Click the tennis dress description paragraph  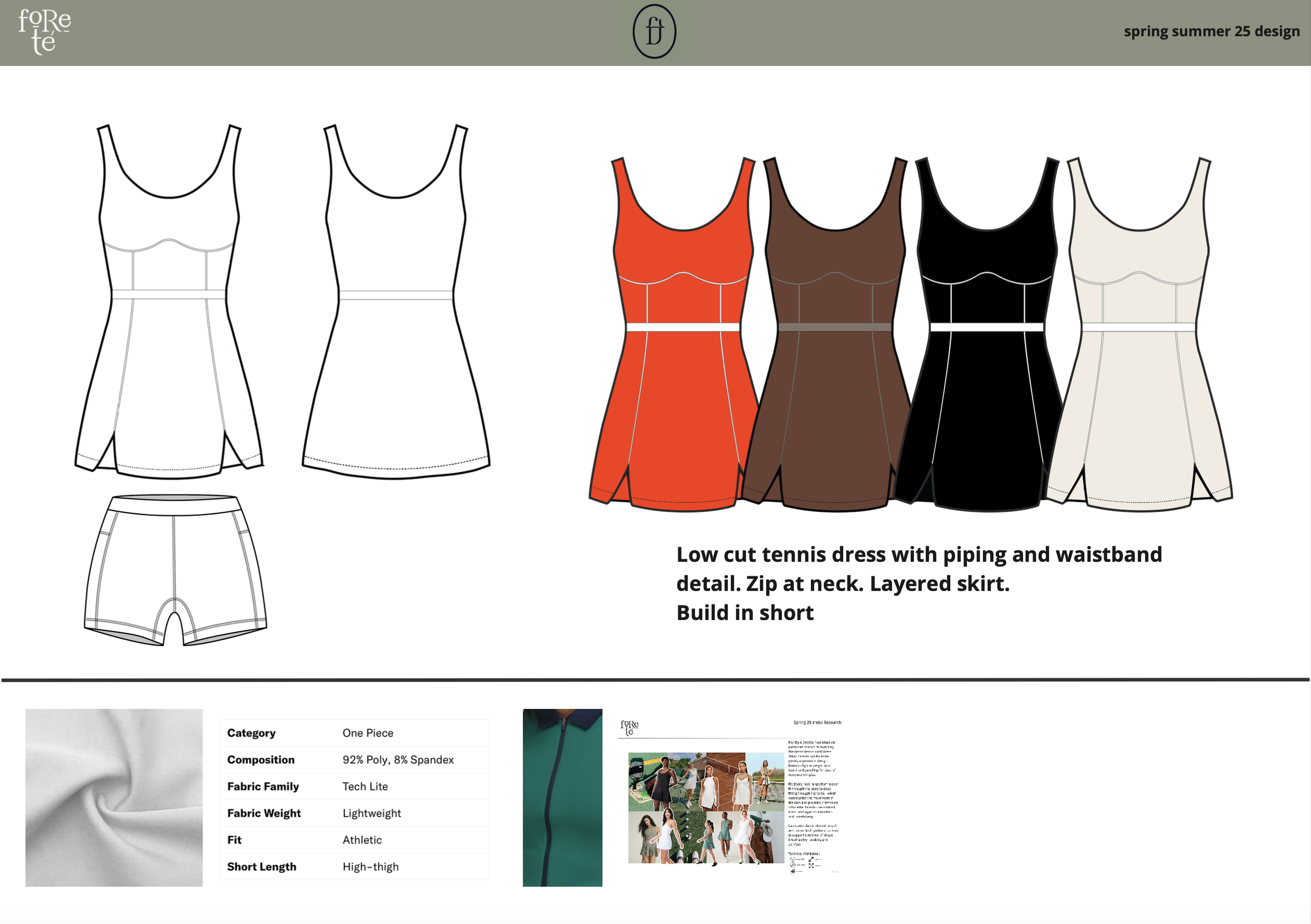pos(918,583)
